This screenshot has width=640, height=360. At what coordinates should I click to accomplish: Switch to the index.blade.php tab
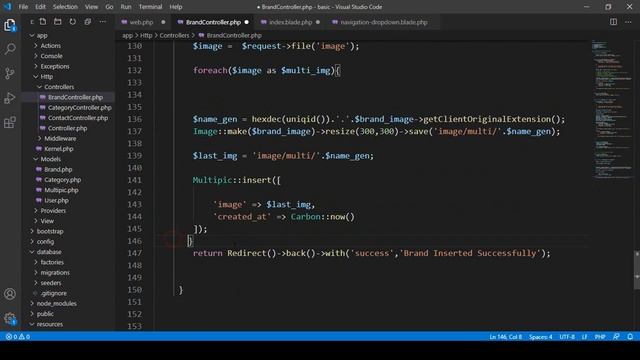(x=290, y=22)
